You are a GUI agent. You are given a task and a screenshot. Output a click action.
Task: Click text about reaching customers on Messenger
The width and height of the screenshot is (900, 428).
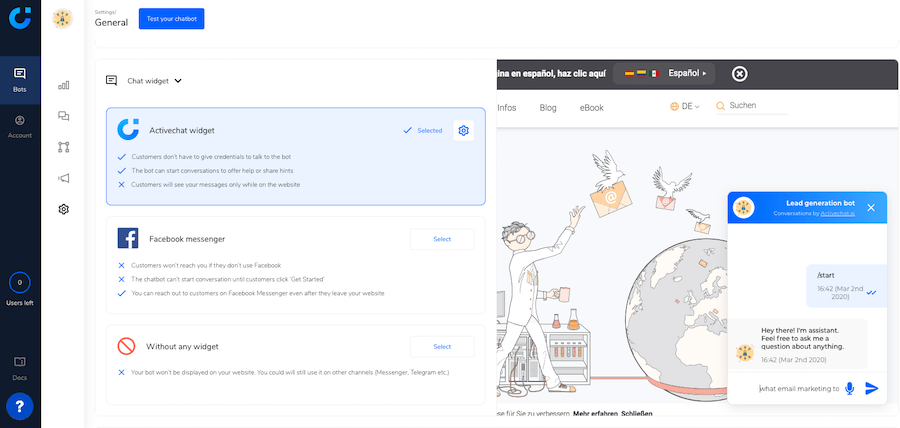pyautogui.click(x=258, y=293)
